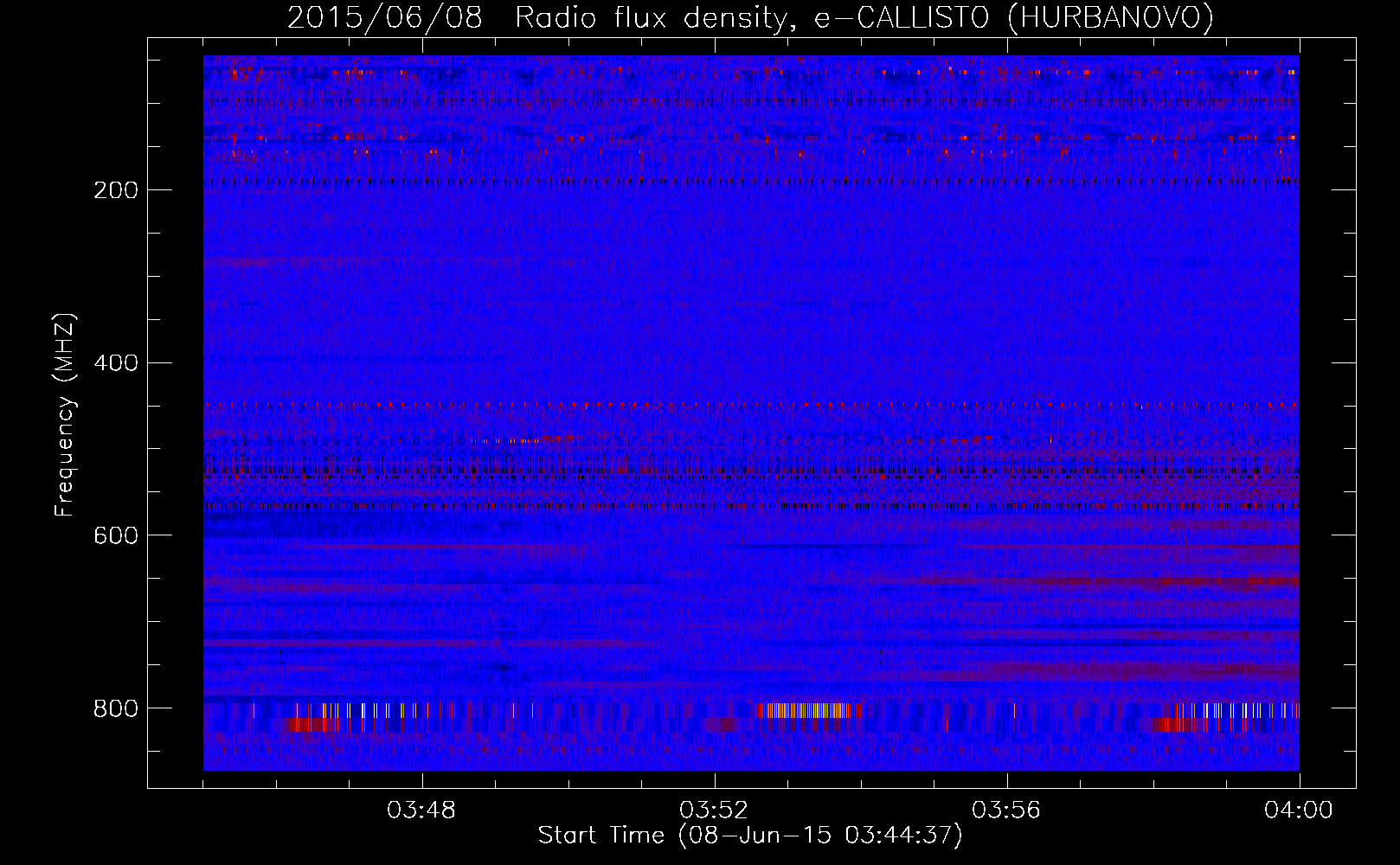Select the 600 frequency tick label

coord(116,536)
